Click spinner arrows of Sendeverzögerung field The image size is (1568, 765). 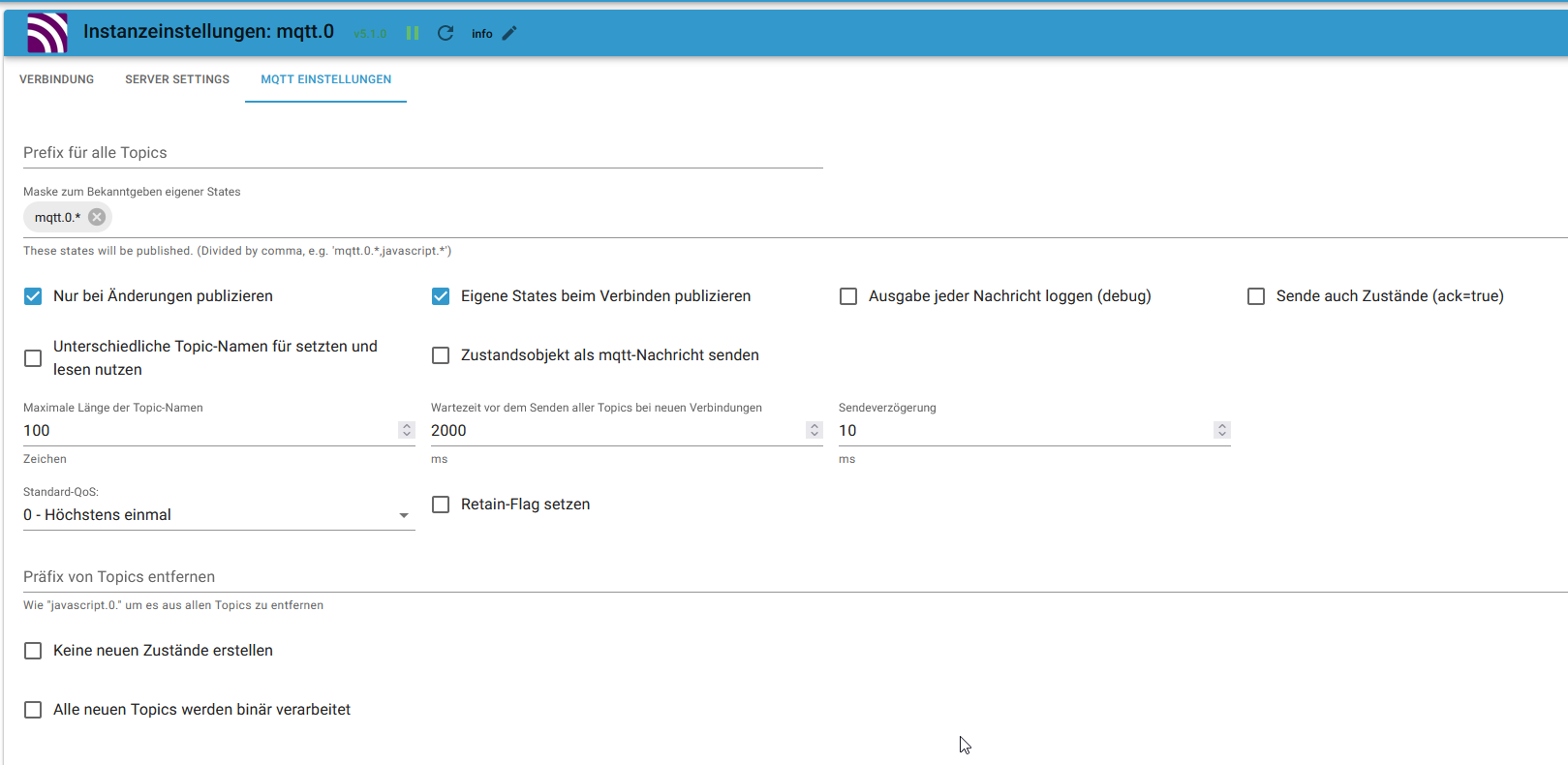1222,430
